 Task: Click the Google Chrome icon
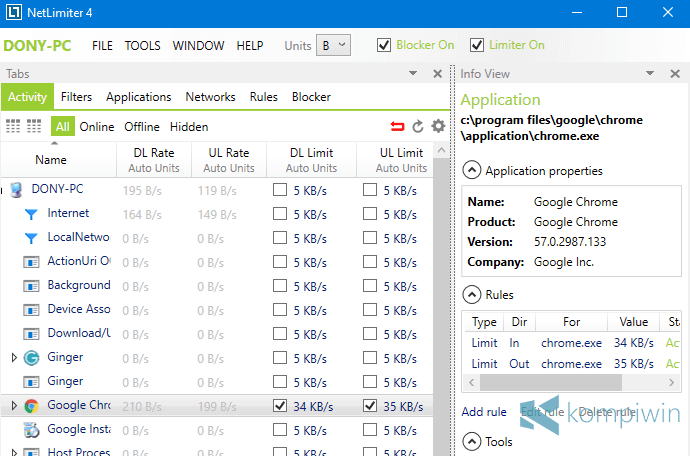(31, 406)
